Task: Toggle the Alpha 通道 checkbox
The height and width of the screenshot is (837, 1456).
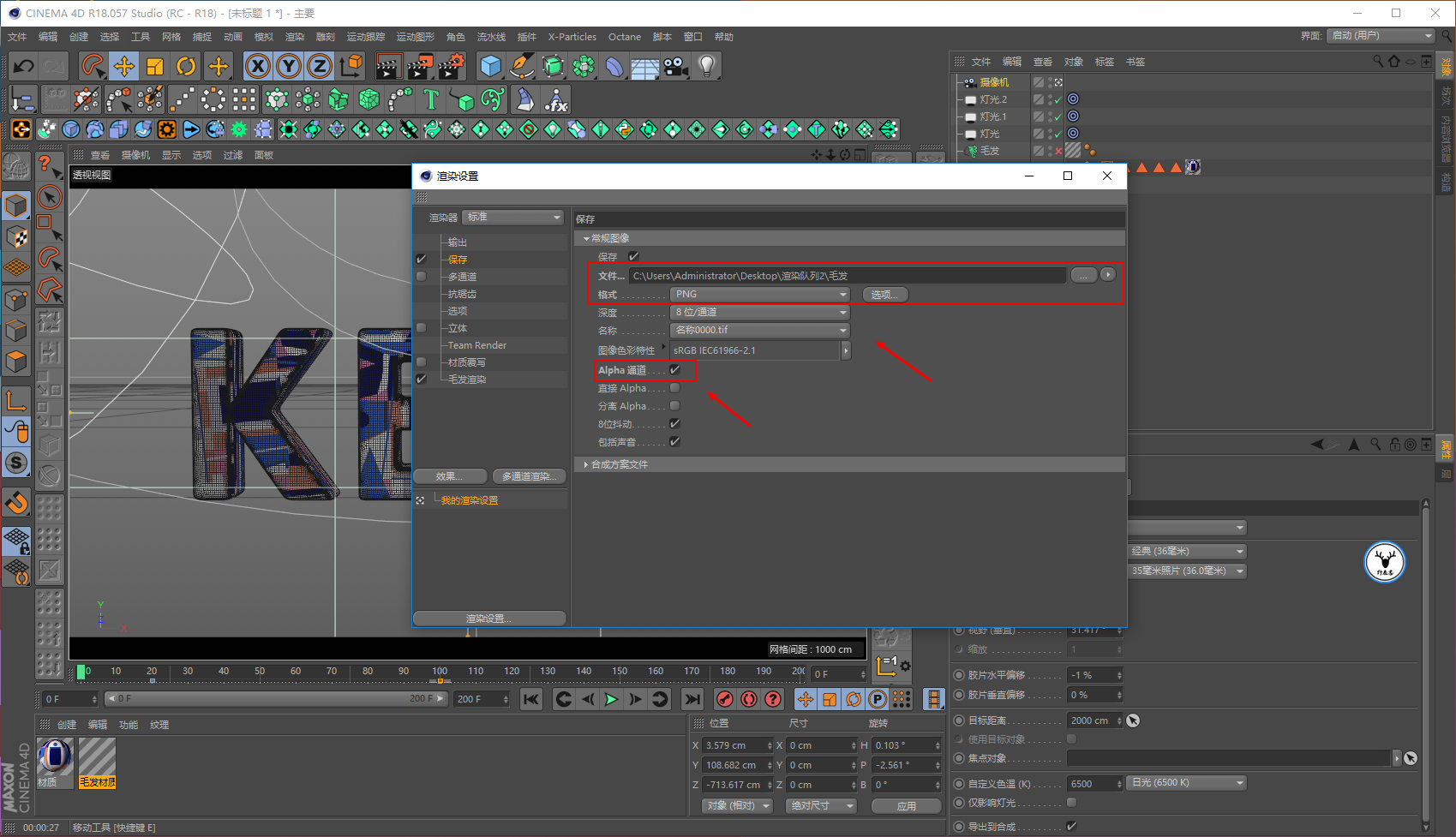Action: pos(675,370)
